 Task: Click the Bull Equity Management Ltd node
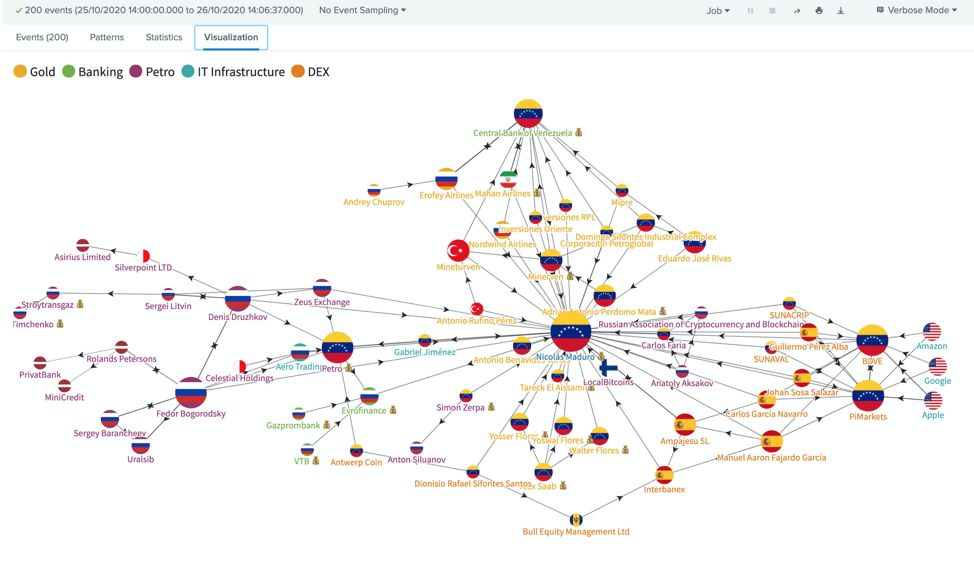pos(576,519)
